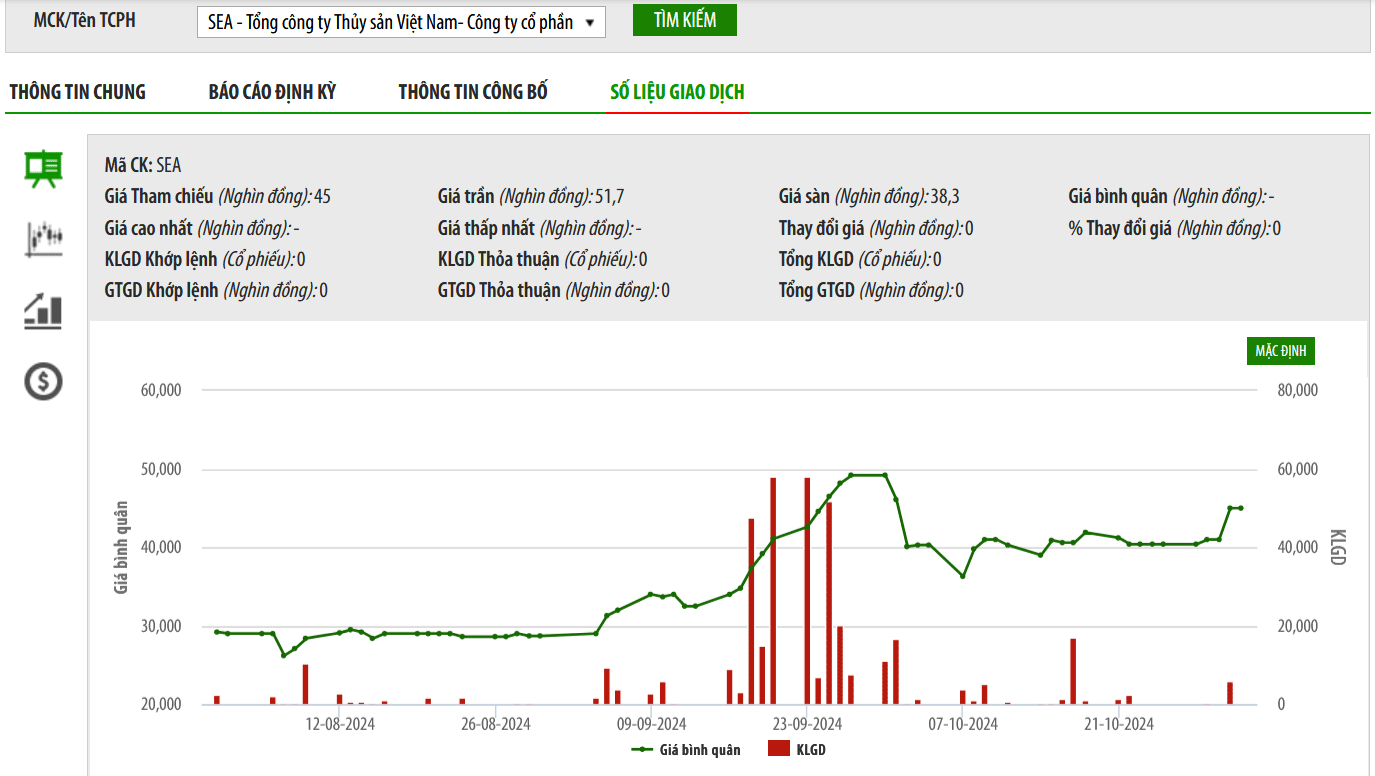Viewport: 1375px width, 776px height.
Task: Expand the SEA company selector dropdown arrow
Action: 590,22
